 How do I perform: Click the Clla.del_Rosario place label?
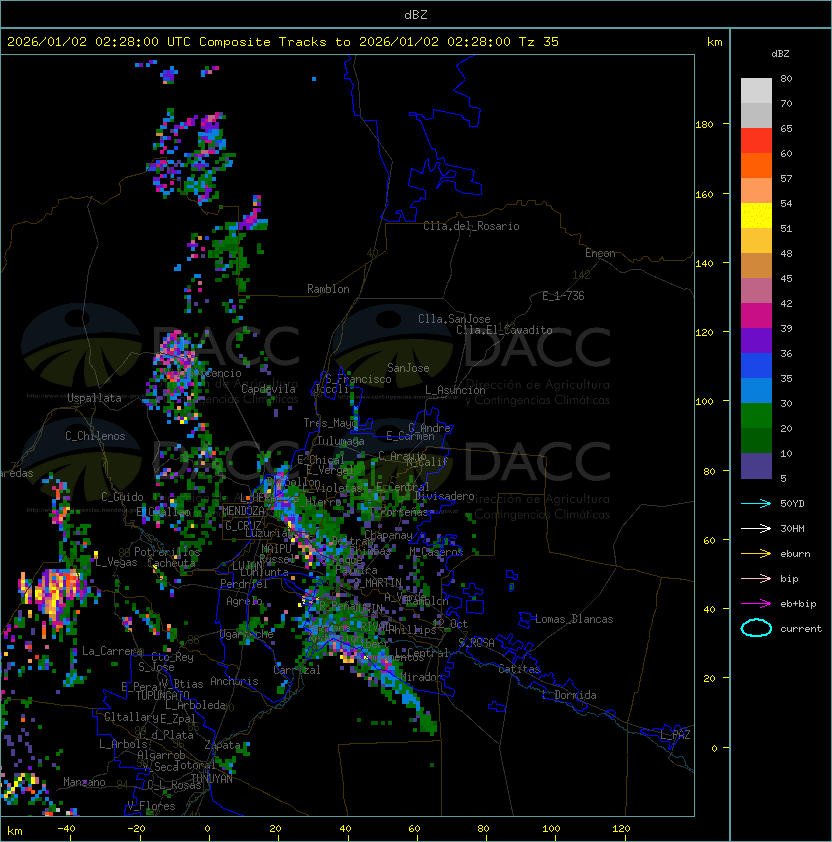click(471, 226)
